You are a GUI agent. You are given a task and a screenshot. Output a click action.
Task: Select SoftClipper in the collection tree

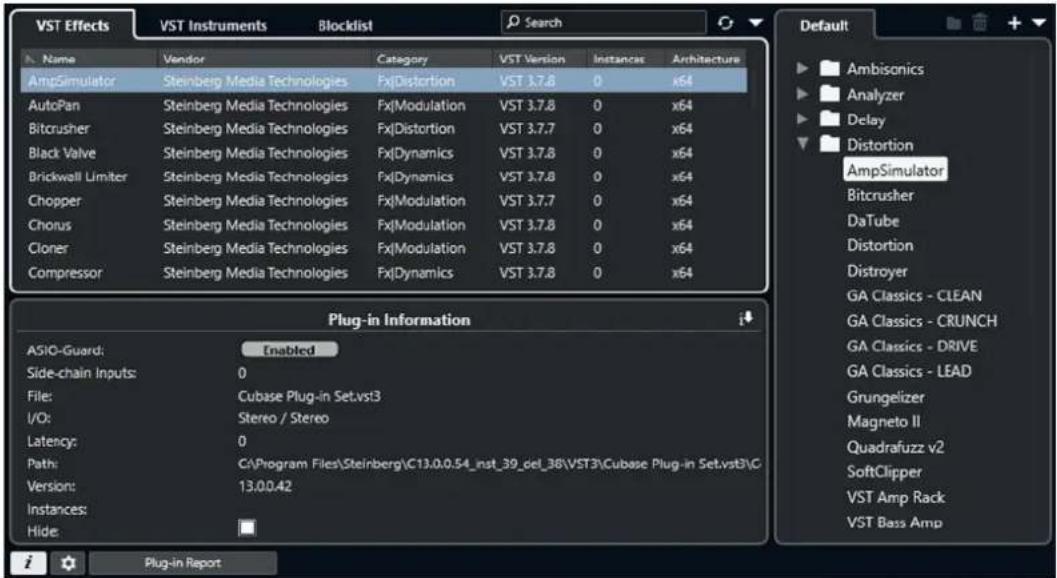pos(884,473)
